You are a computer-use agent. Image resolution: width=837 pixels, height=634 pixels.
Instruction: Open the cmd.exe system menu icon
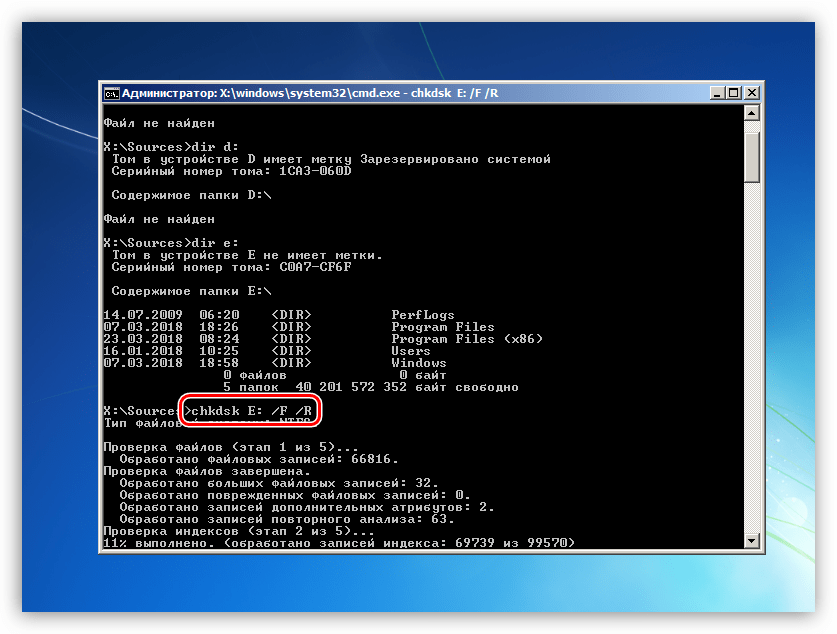(x=112, y=93)
